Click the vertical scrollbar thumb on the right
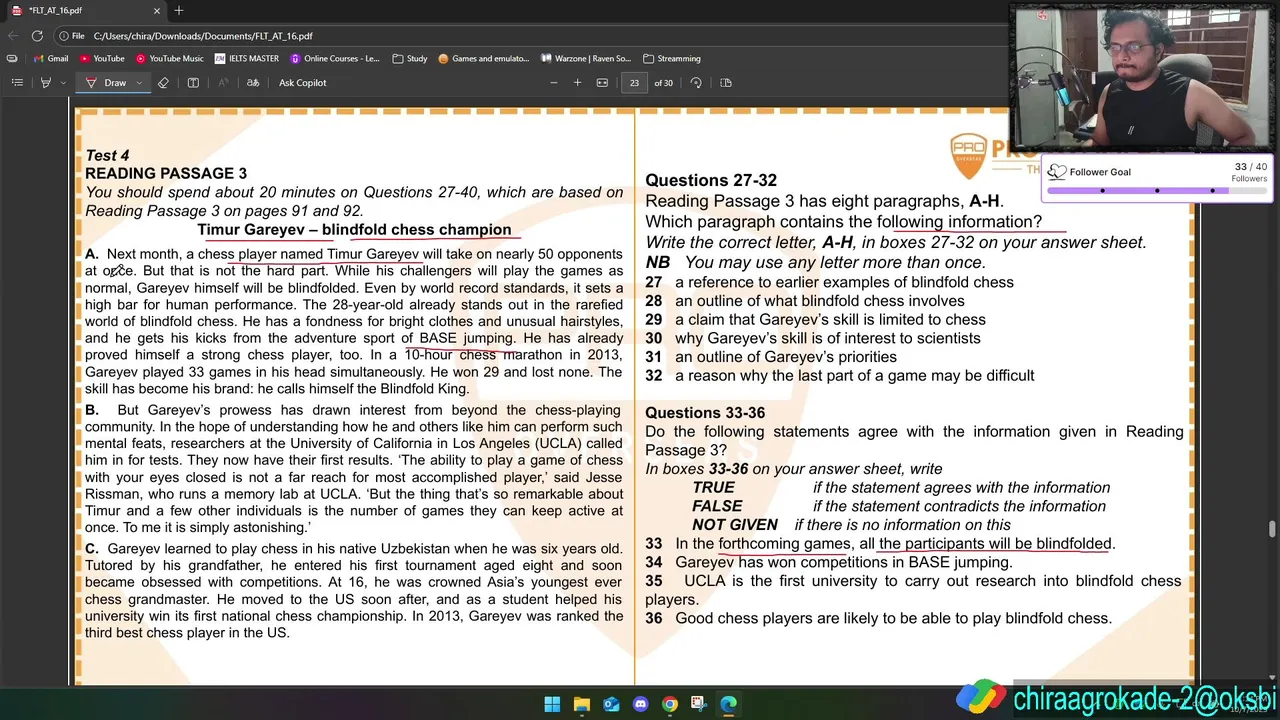 point(1273,529)
